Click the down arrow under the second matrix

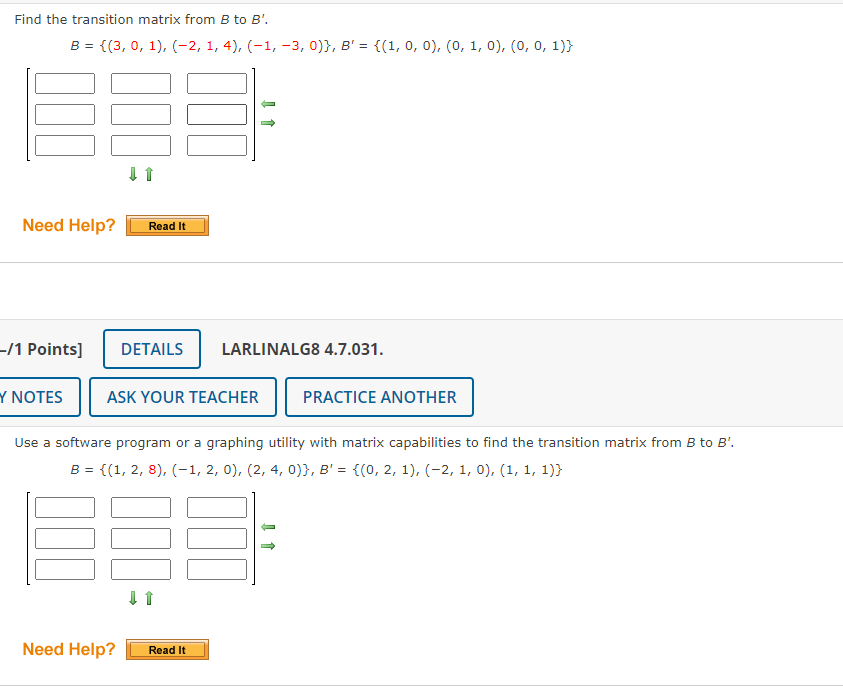[133, 598]
